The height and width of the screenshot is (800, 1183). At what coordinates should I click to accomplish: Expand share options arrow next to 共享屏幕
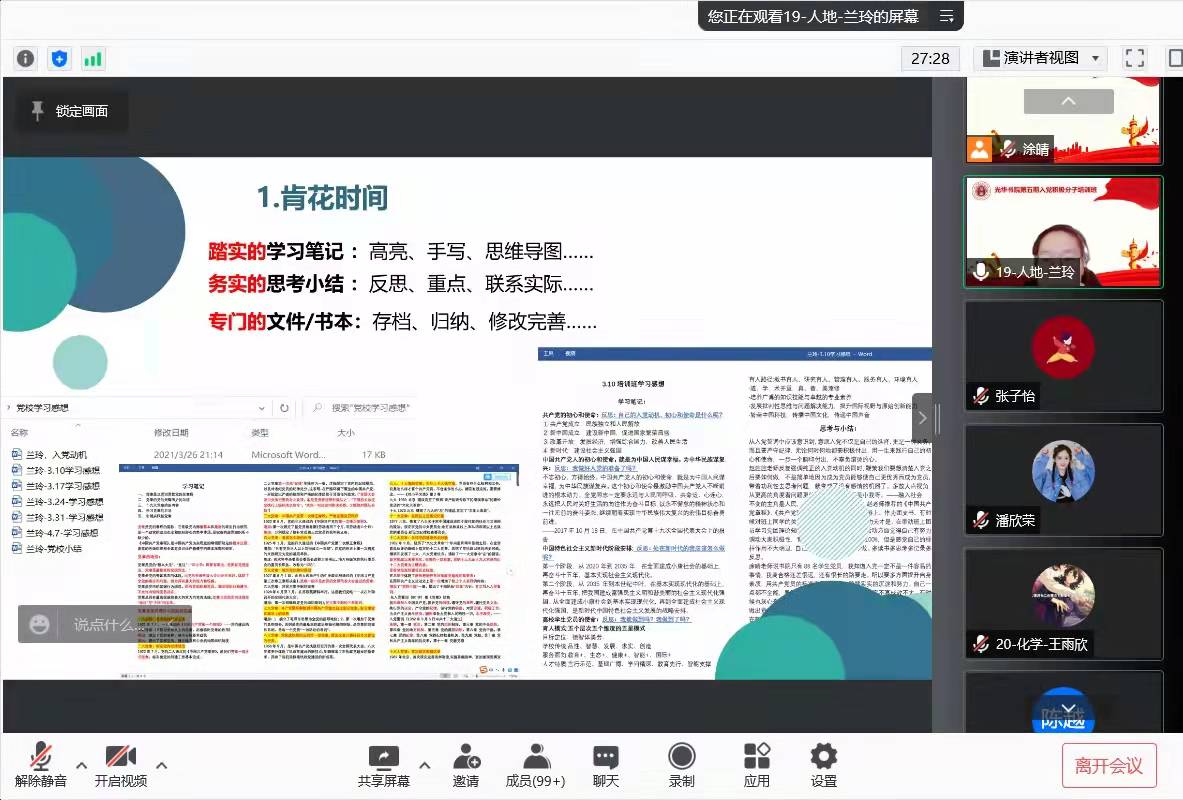click(425, 765)
